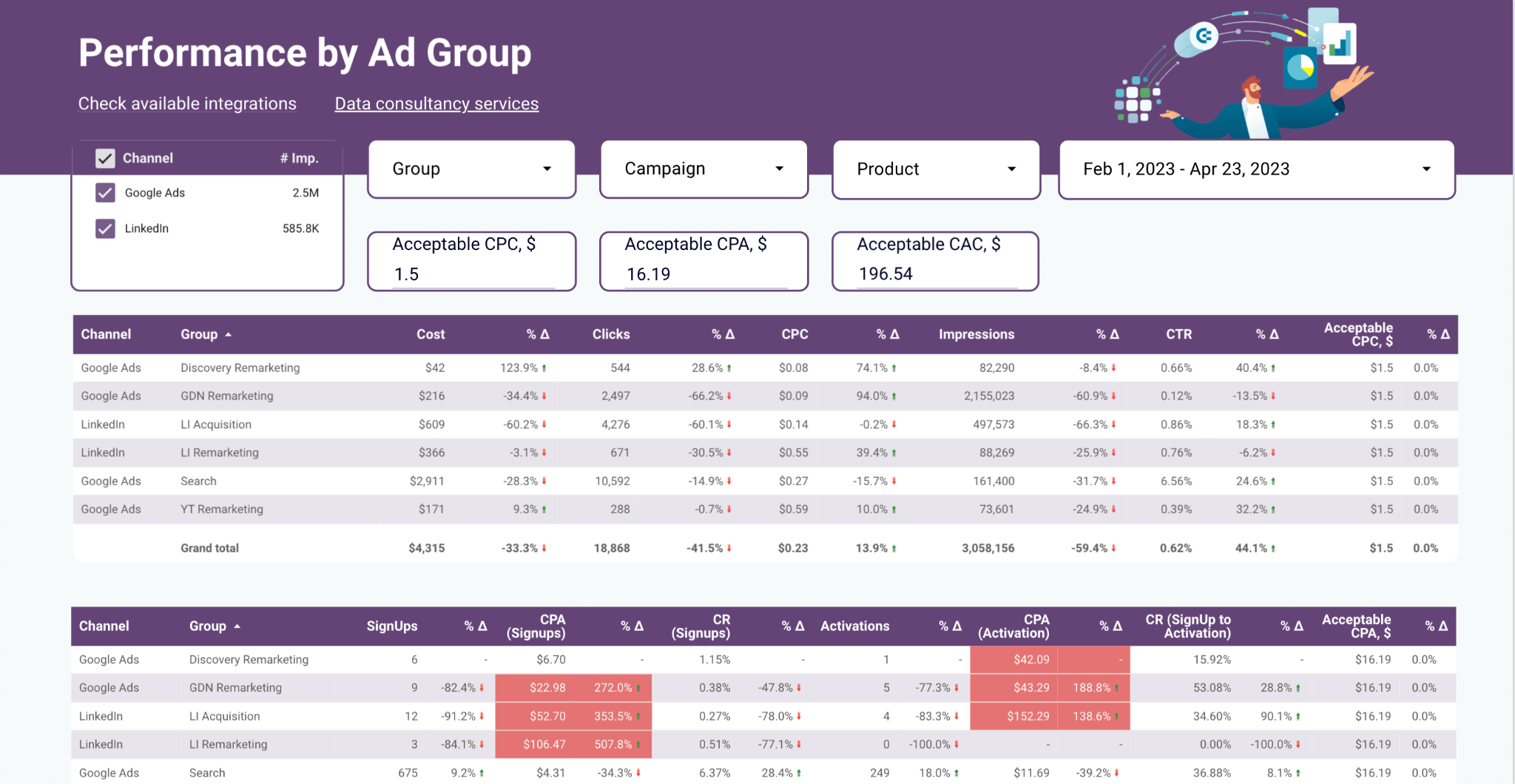Click the sort arrow beside Group in signups table

click(237, 626)
